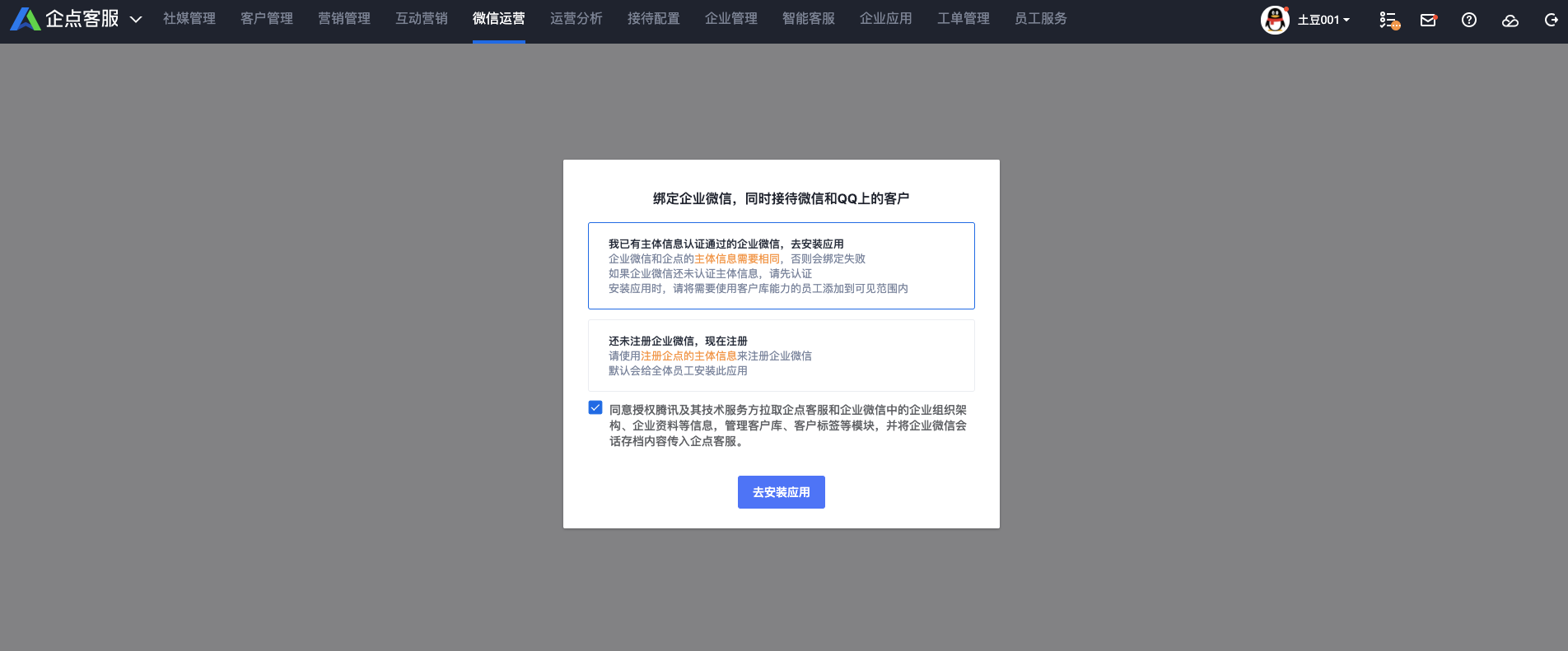Select the 我已有主体信息认证通过的企业微信 option card

[782, 266]
